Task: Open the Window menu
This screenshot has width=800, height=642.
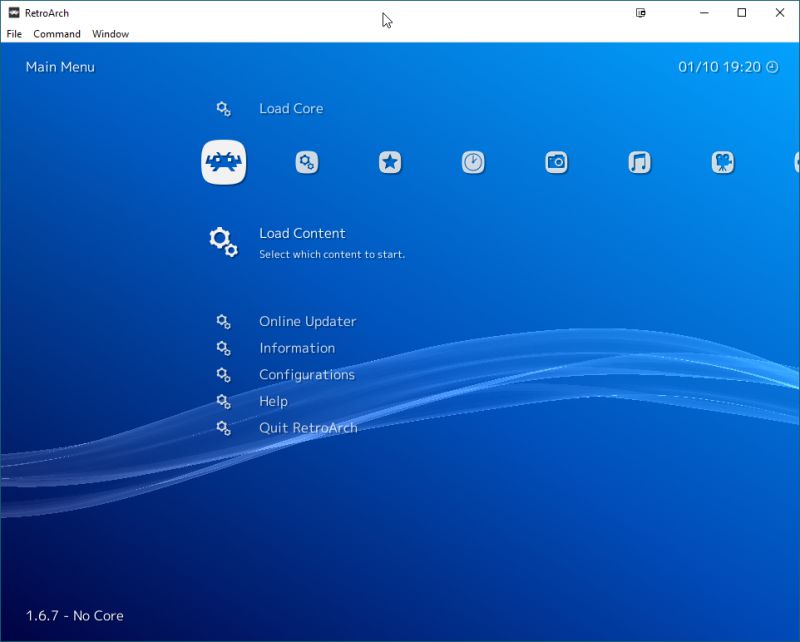Action: [x=110, y=33]
